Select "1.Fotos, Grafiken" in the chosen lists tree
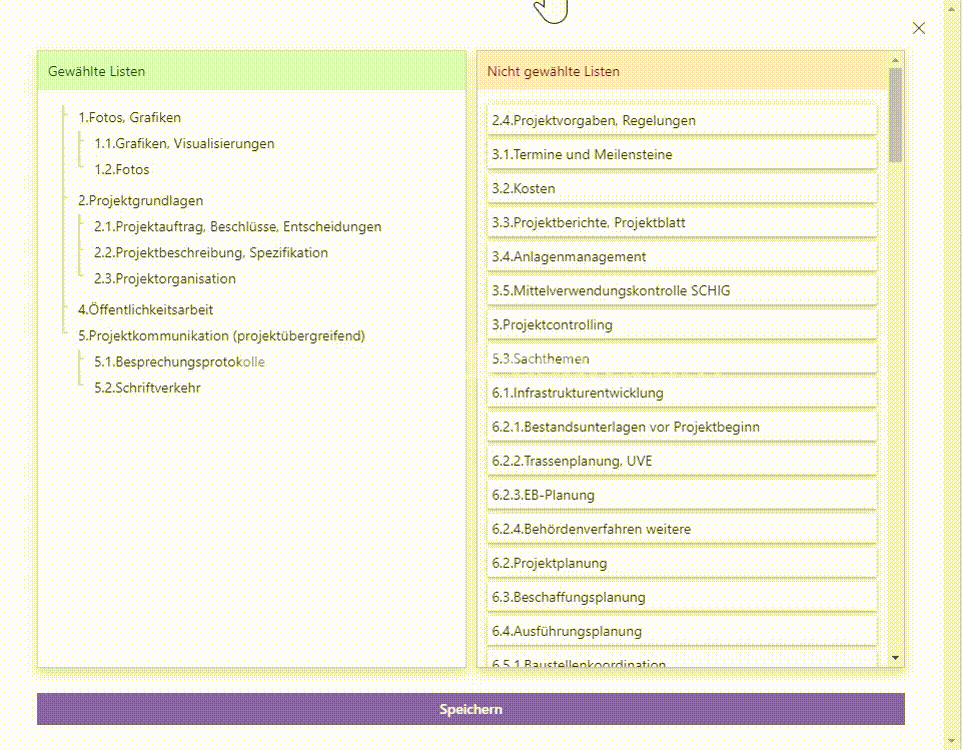962x750 pixels. (128, 117)
